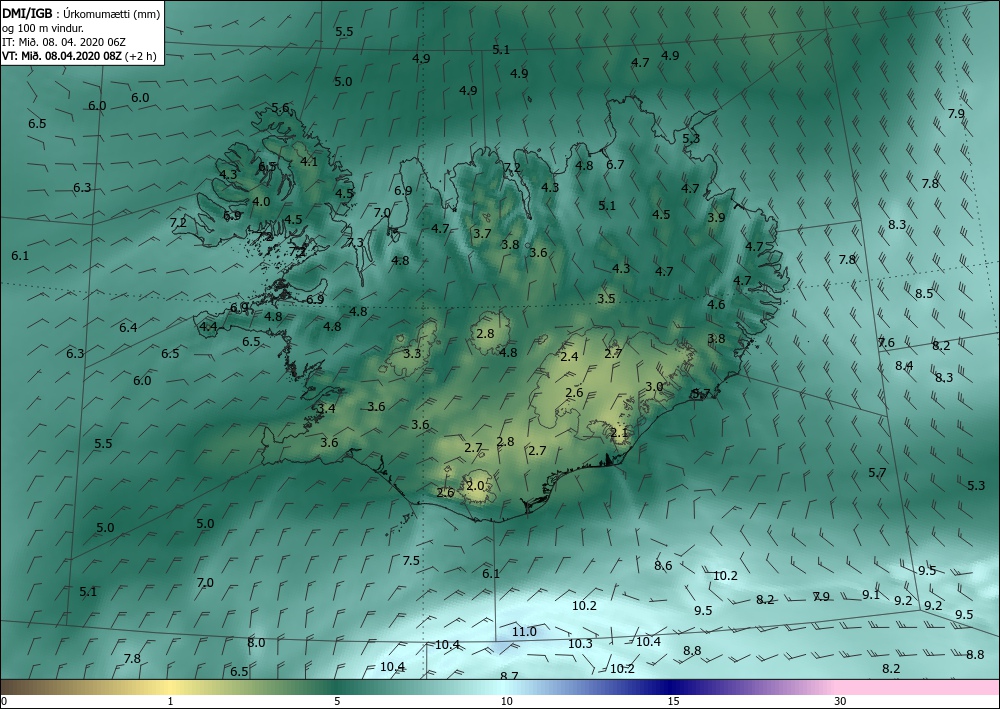
Task: Click the map value "5.6"
Action: (x=280, y=108)
